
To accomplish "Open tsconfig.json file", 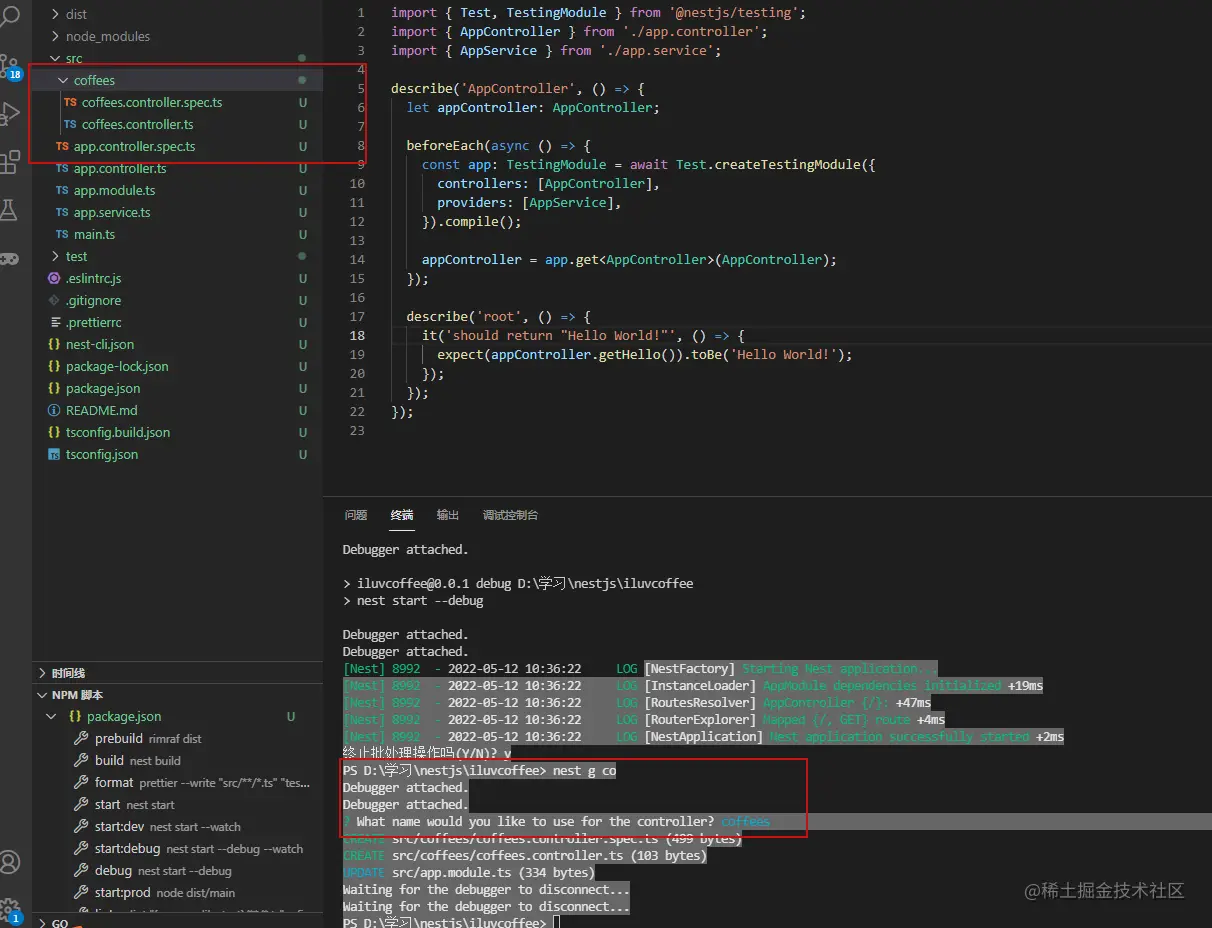I will [x=102, y=454].
